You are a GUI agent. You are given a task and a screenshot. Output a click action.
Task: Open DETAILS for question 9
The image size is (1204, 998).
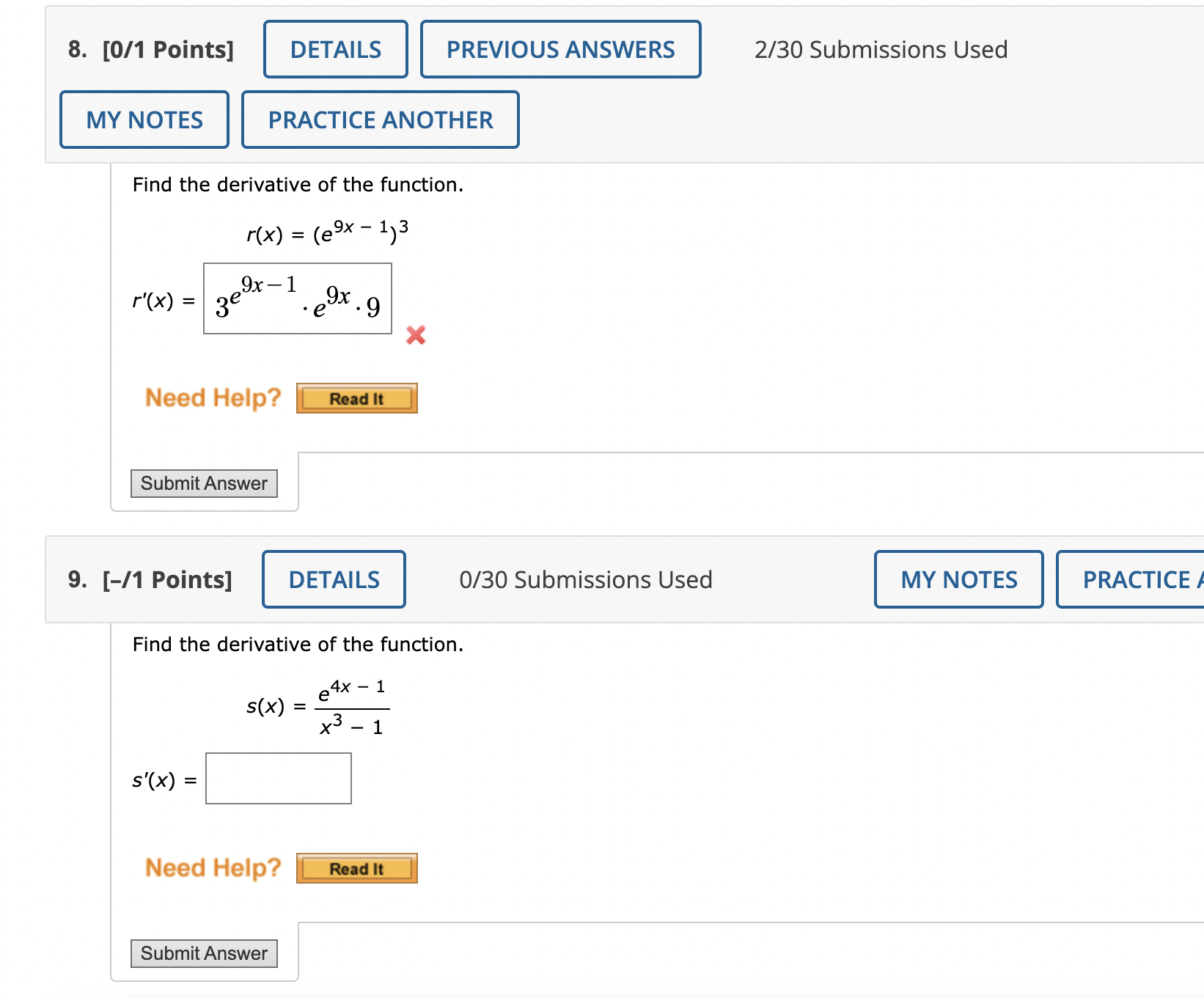point(334,579)
